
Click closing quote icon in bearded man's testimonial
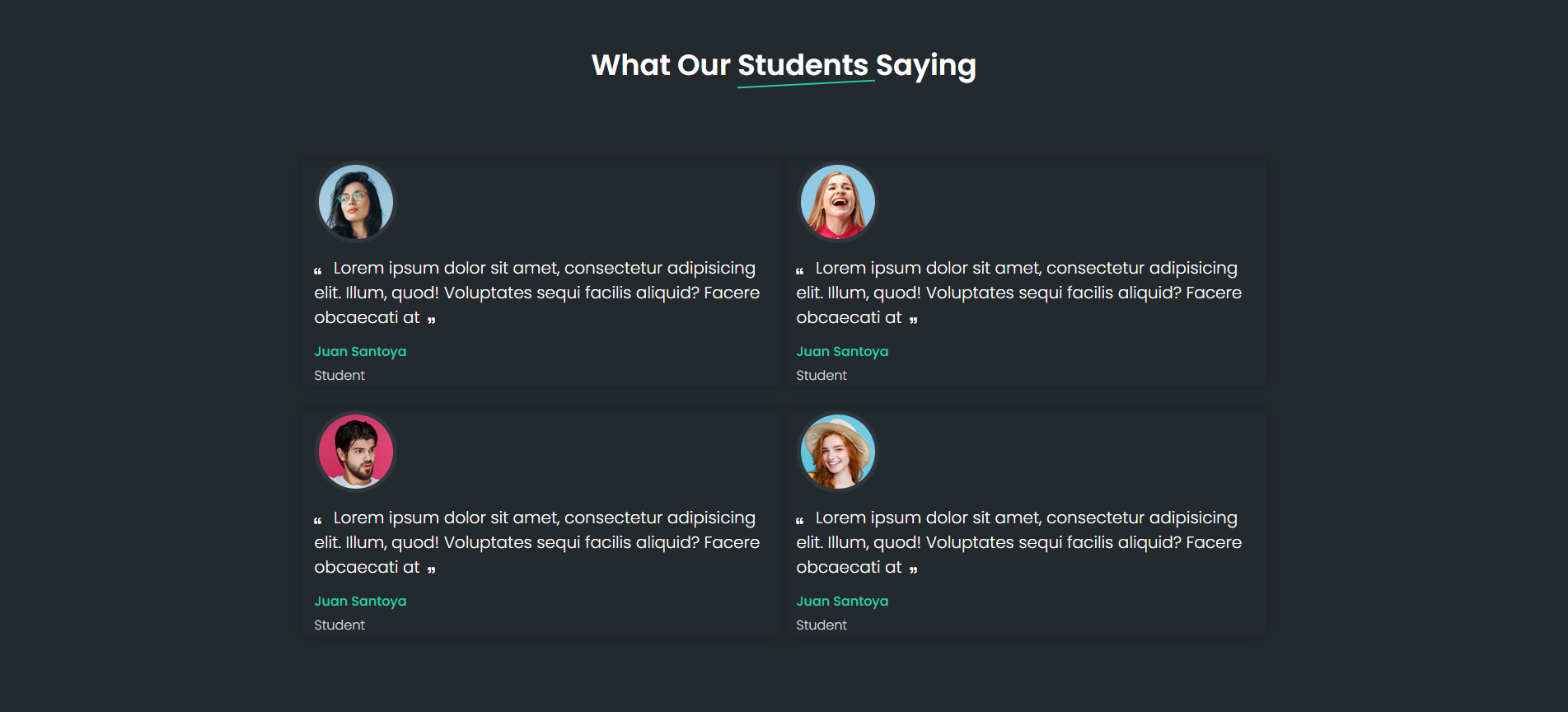pyautogui.click(x=431, y=569)
